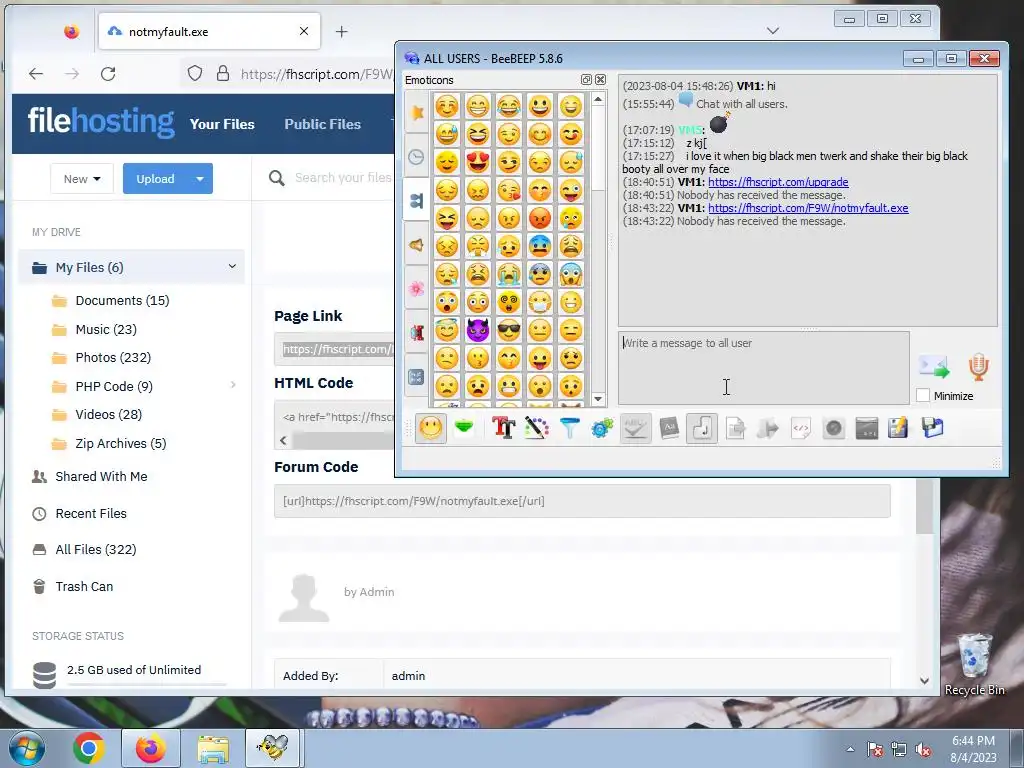Open a new Firefox tab
This screenshot has width=1024, height=768.
point(342,31)
